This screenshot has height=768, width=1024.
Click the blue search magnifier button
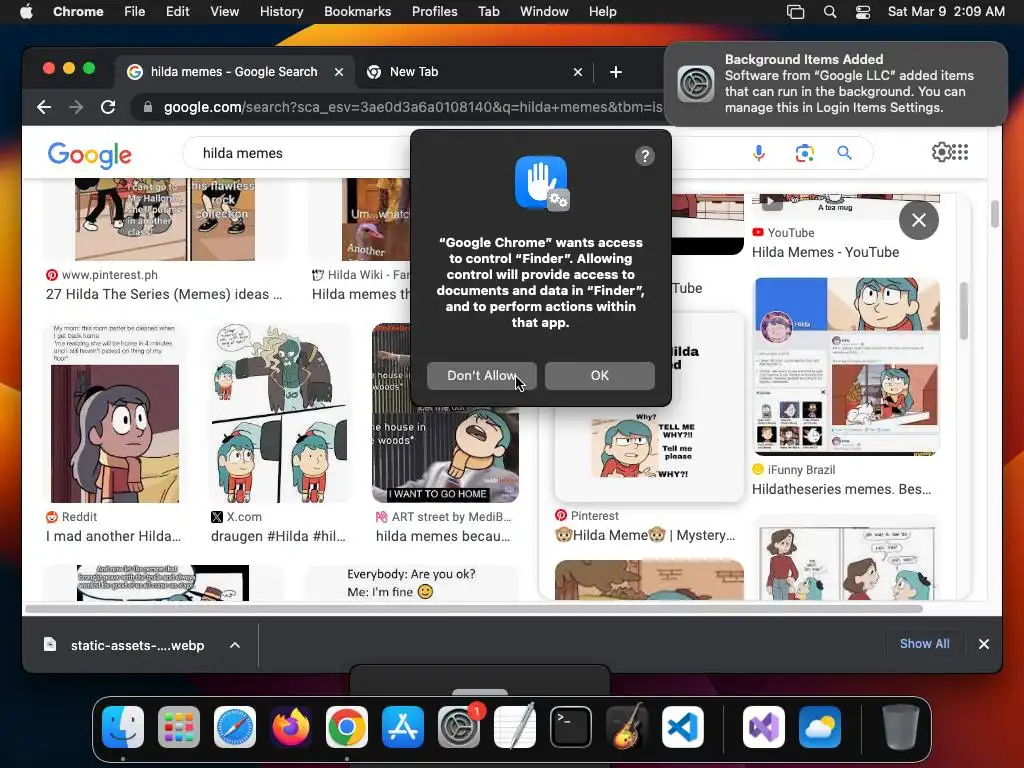click(x=844, y=153)
